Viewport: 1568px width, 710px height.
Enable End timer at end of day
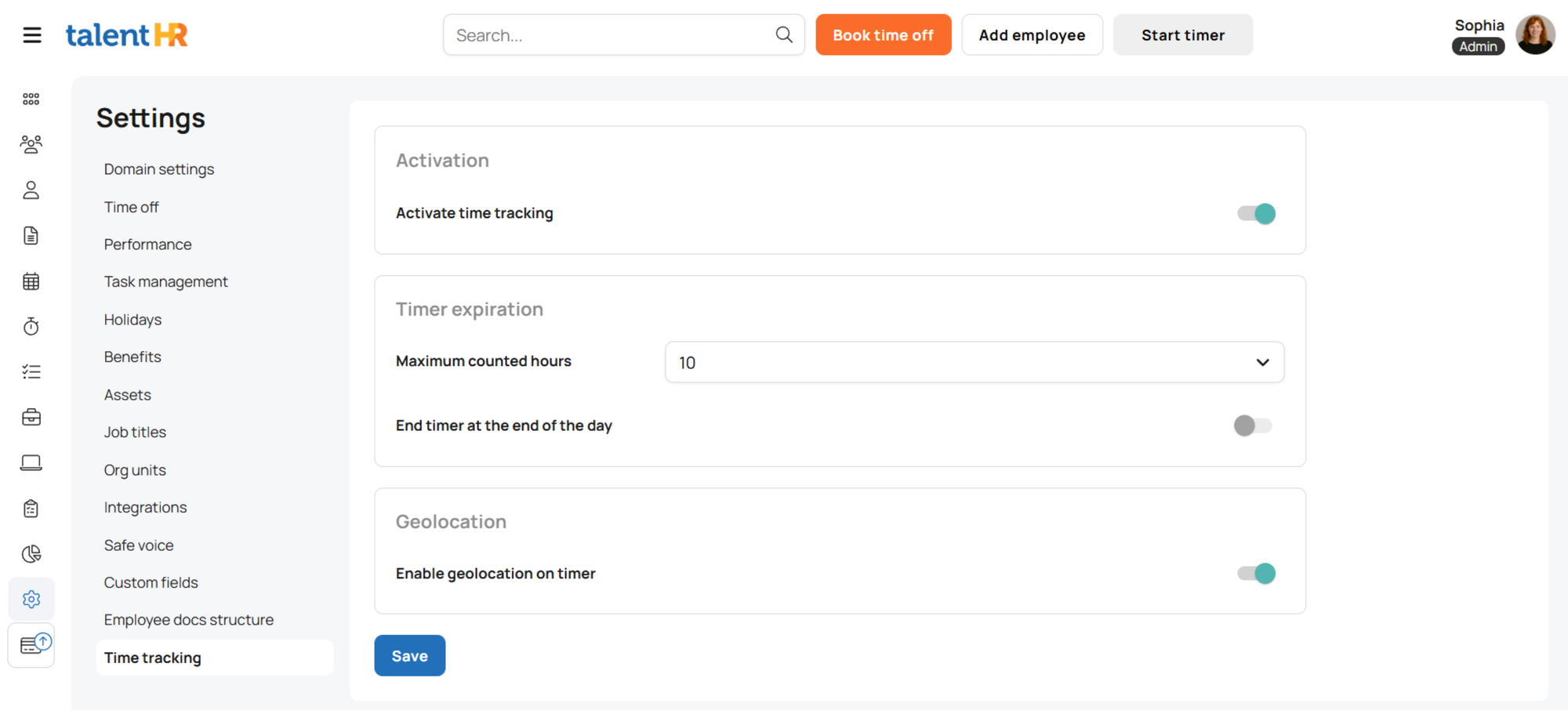1252,426
